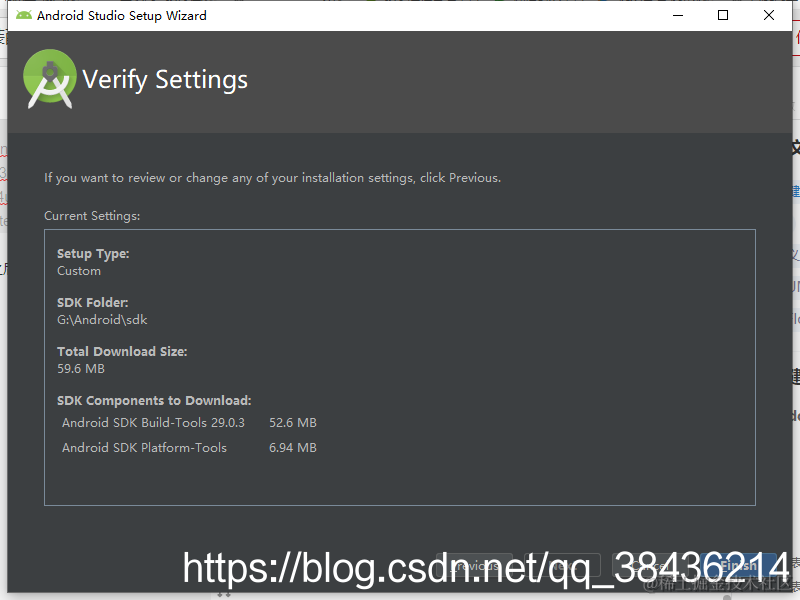Select the '6.94 MB' size value
The height and width of the screenshot is (600, 800).
point(293,448)
